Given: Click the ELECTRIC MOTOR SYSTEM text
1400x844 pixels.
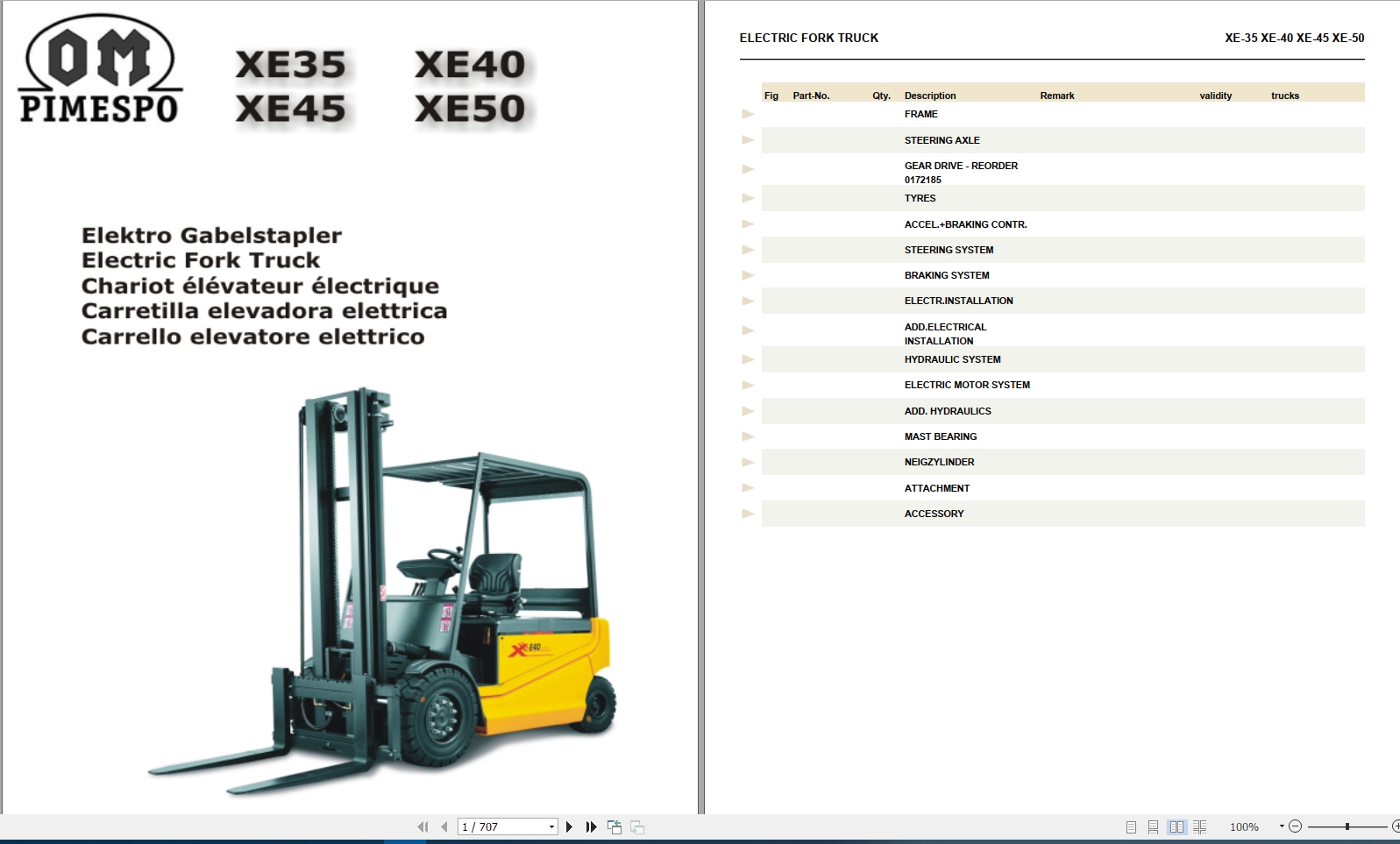Looking at the screenshot, I should tap(967, 385).
